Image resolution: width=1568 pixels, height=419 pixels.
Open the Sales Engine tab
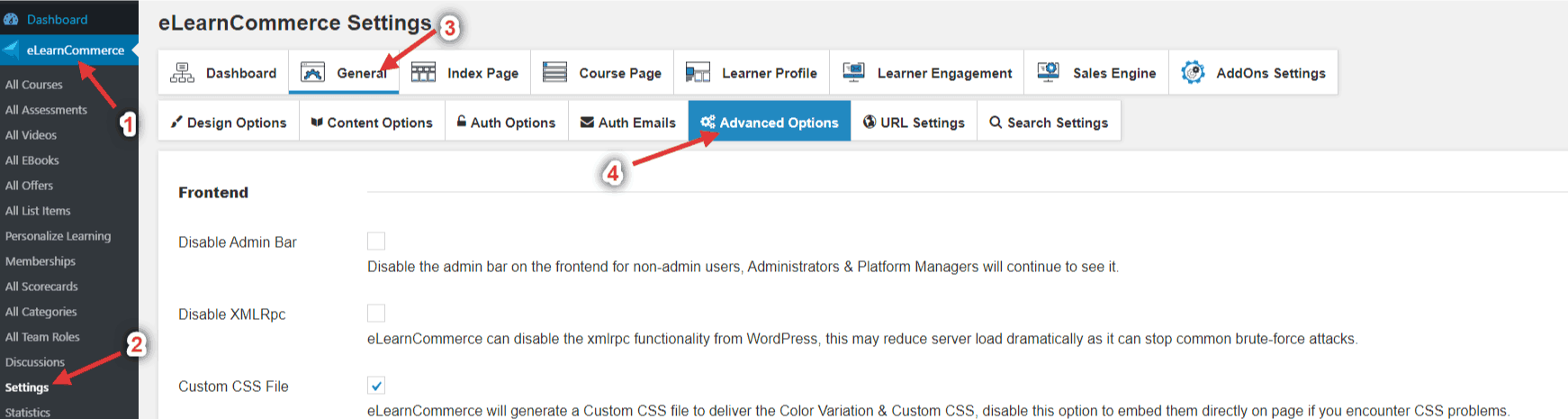(1096, 73)
